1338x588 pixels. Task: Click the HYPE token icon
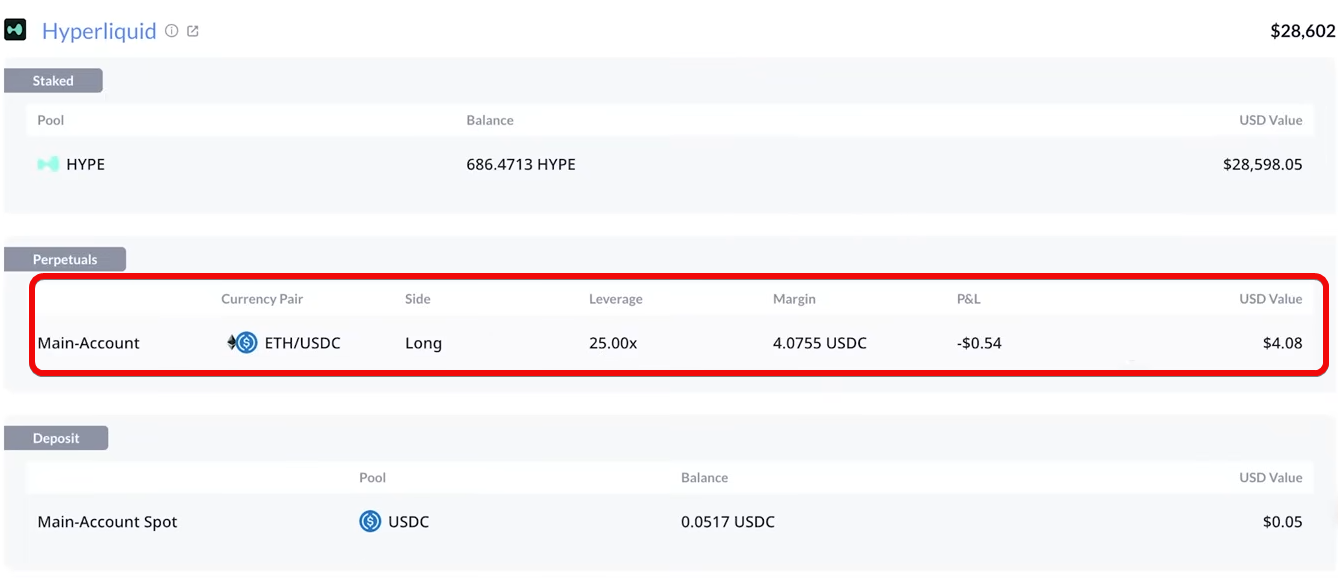tap(48, 164)
